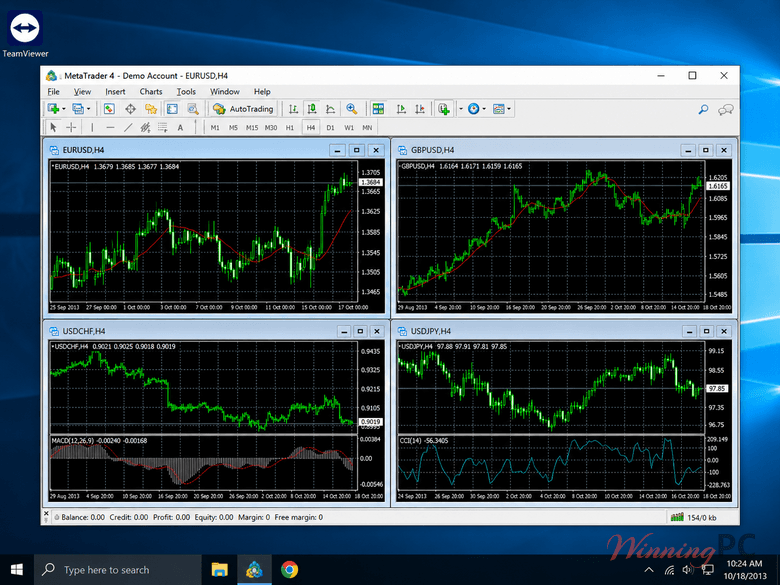This screenshot has width=780, height=585.
Task: Select the Cursor arrow tool
Action: point(53,127)
